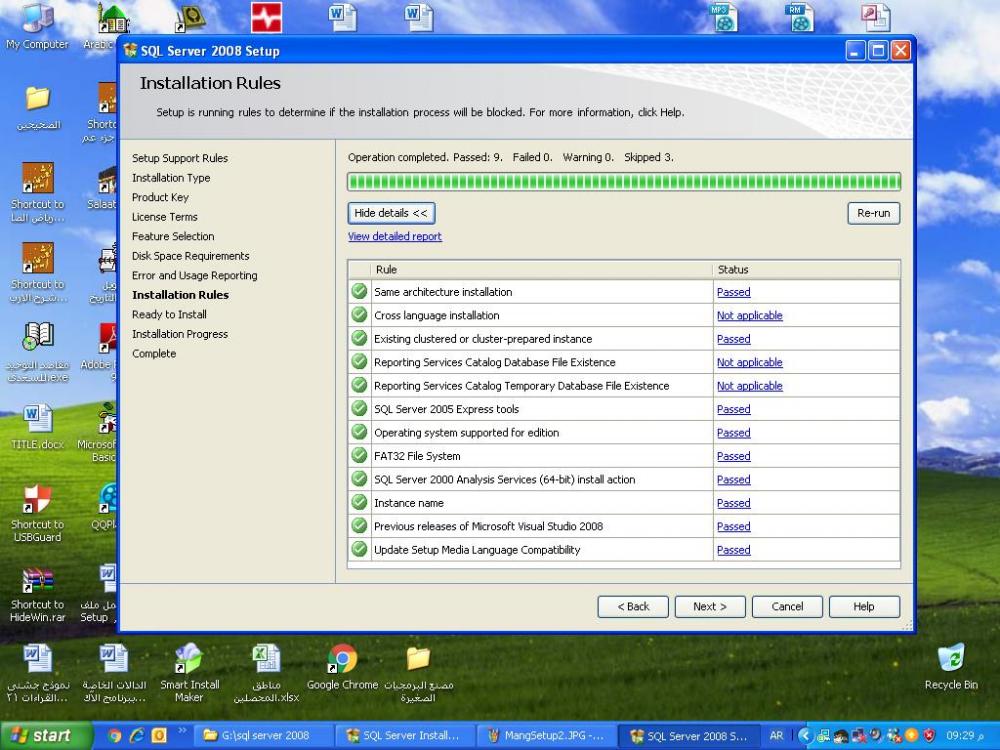Image resolution: width=1000 pixels, height=750 pixels.
Task: Click green check icon for SQL Server 2005 Express tools
Action: (360, 409)
